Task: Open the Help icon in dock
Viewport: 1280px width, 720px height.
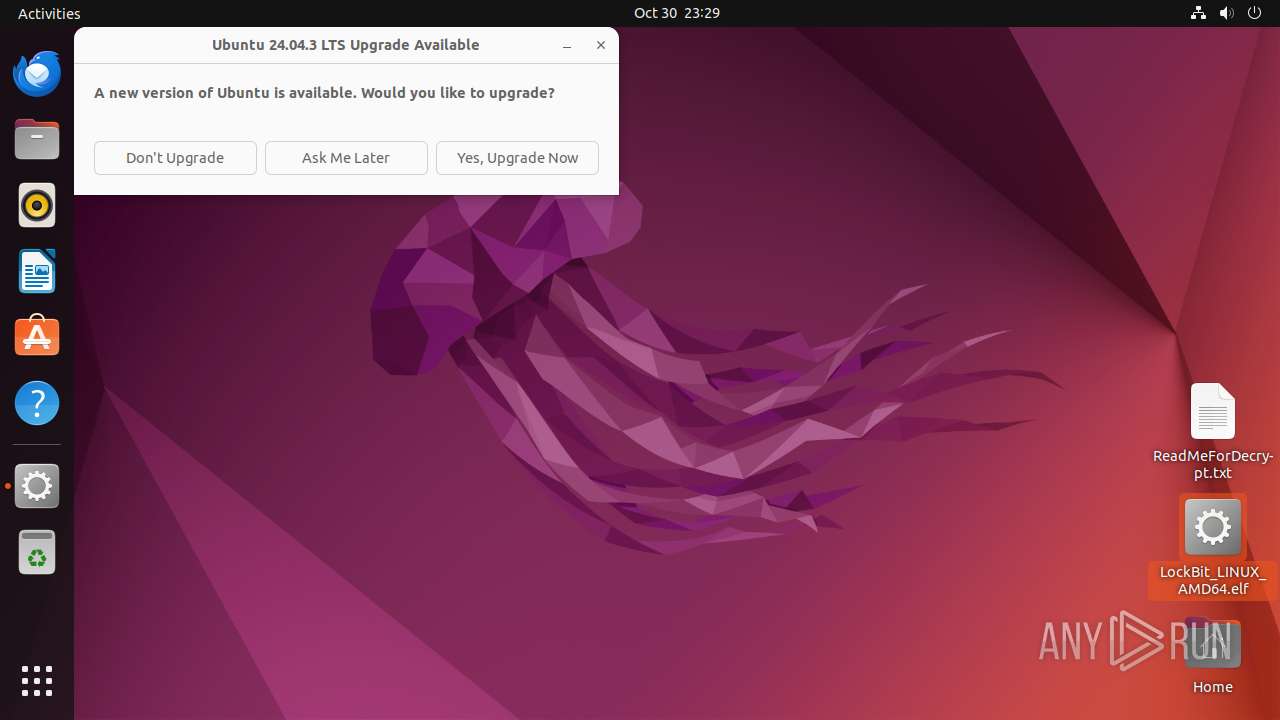Action: coord(37,403)
